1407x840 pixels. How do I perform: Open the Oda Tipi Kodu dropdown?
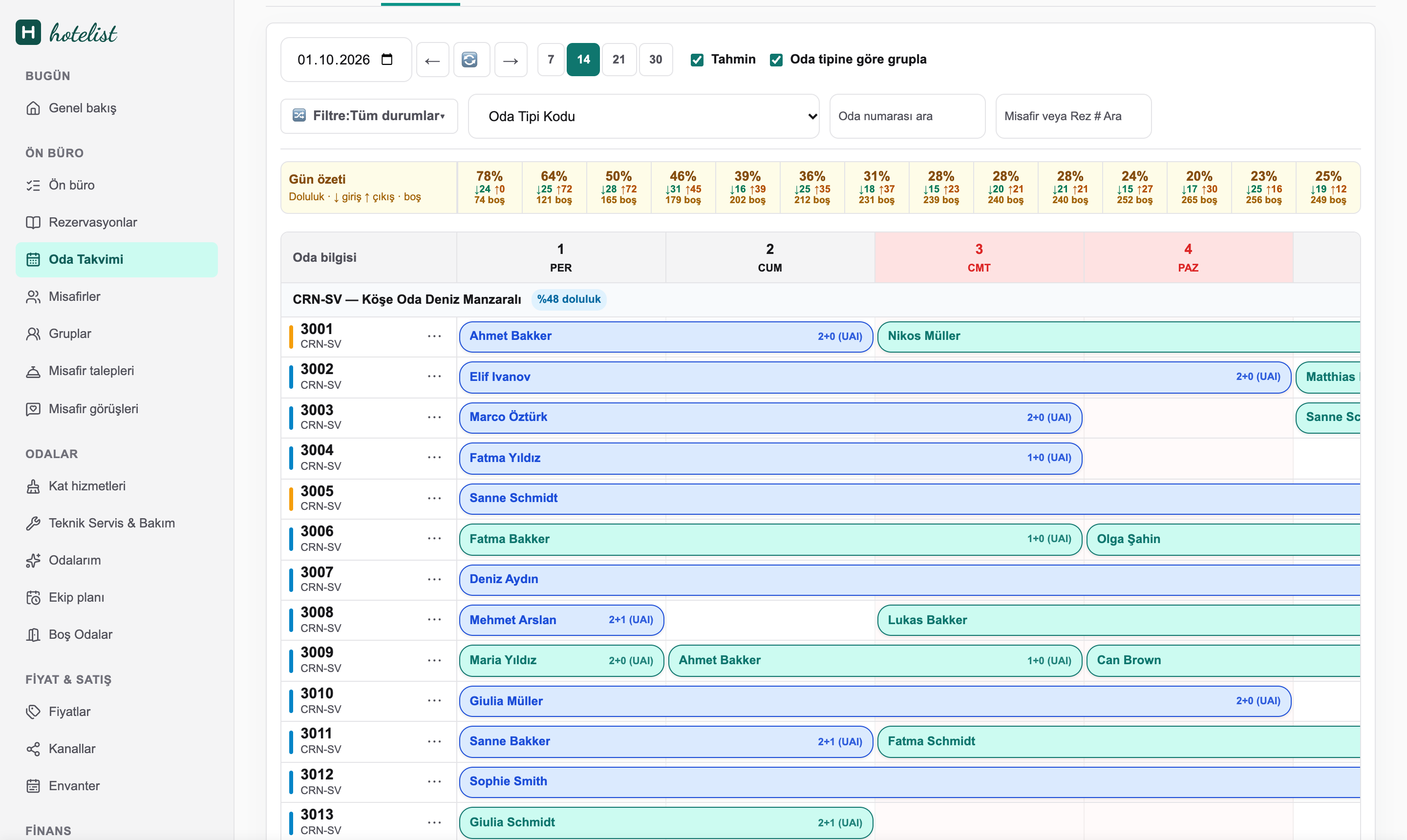pos(644,116)
